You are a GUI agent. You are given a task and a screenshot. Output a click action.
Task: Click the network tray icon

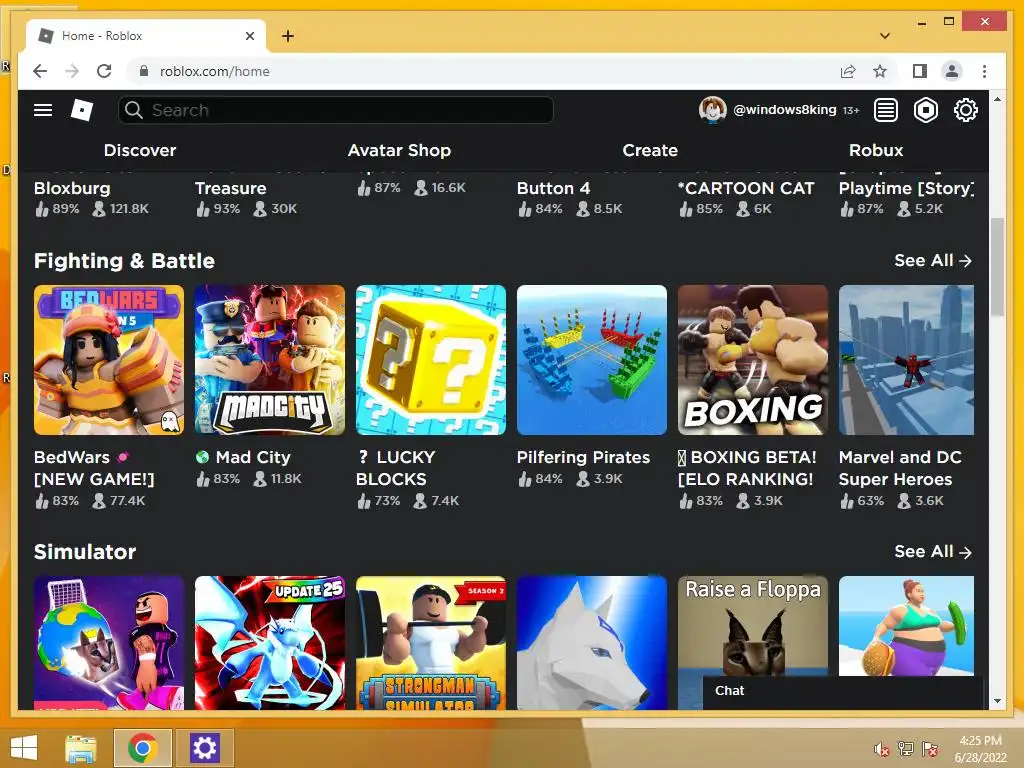pos(905,749)
